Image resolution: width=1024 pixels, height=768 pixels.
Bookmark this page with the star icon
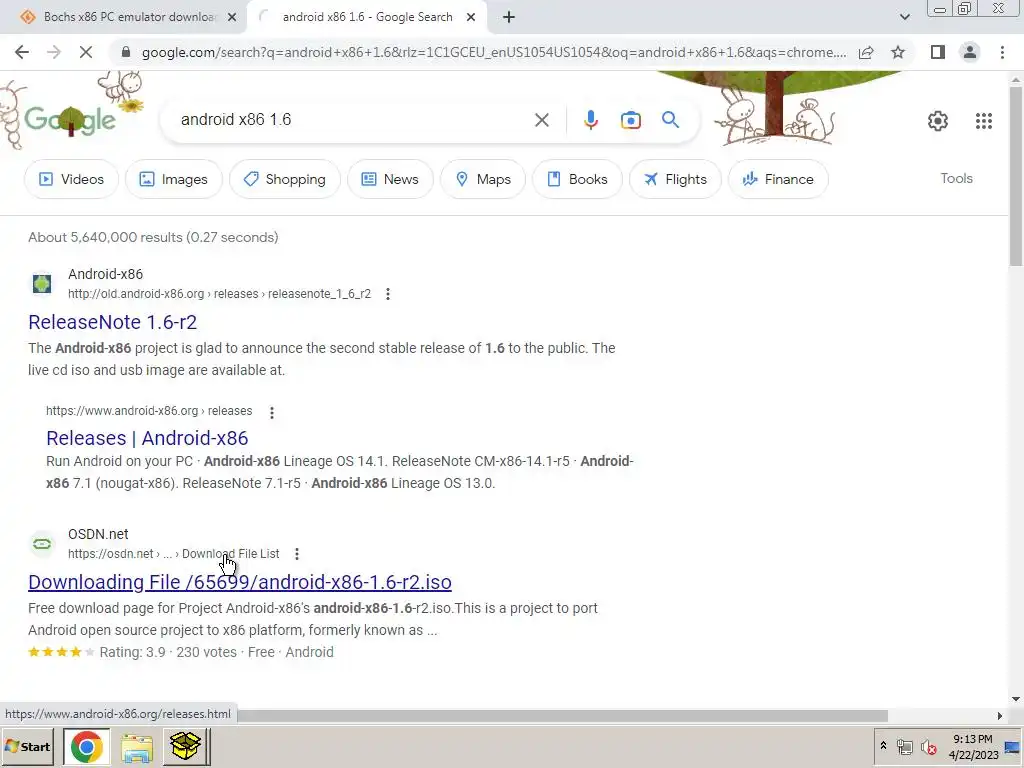click(x=898, y=52)
